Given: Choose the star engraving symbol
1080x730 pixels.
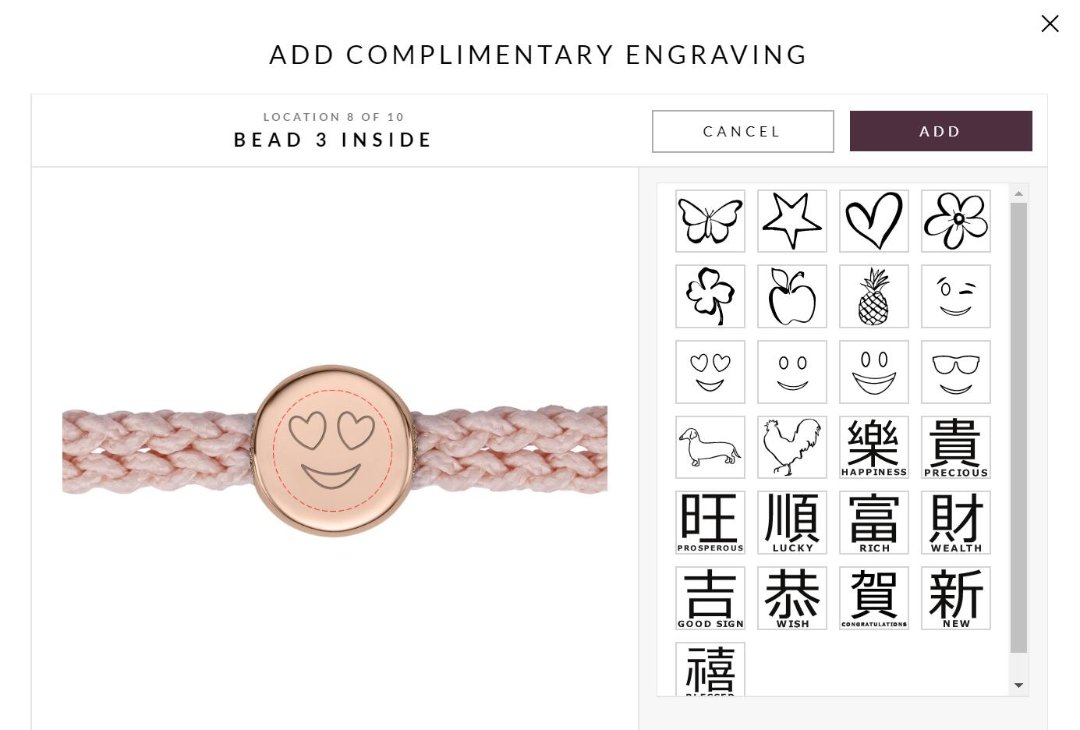Looking at the screenshot, I should pos(792,221).
